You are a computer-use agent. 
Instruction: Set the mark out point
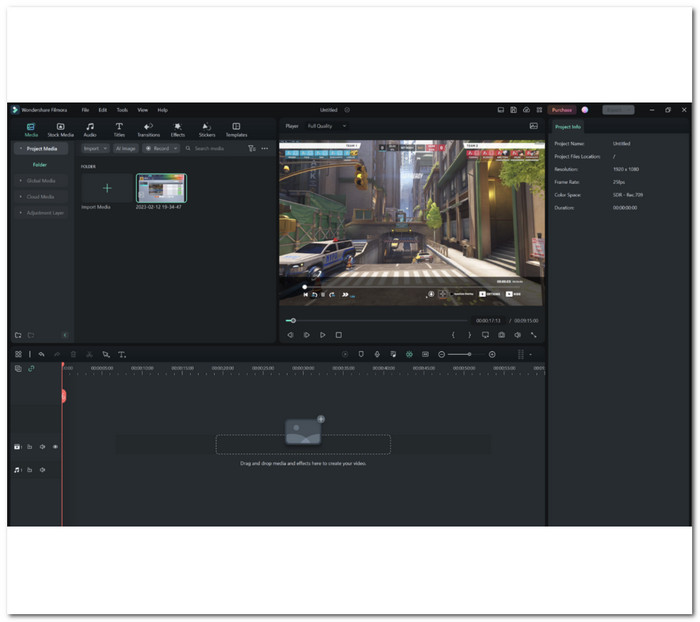[469, 335]
